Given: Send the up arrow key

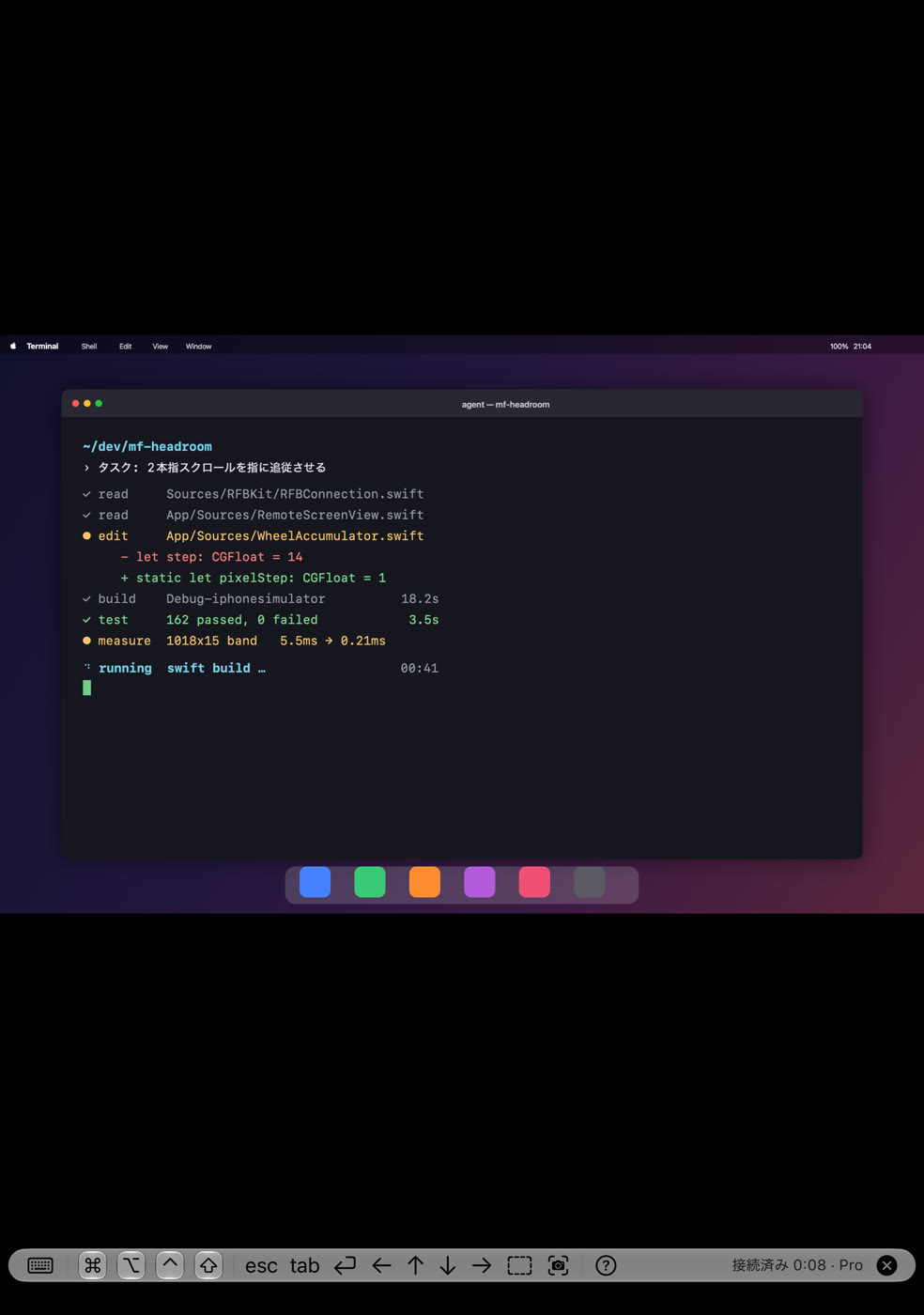Looking at the screenshot, I should click(x=415, y=1265).
